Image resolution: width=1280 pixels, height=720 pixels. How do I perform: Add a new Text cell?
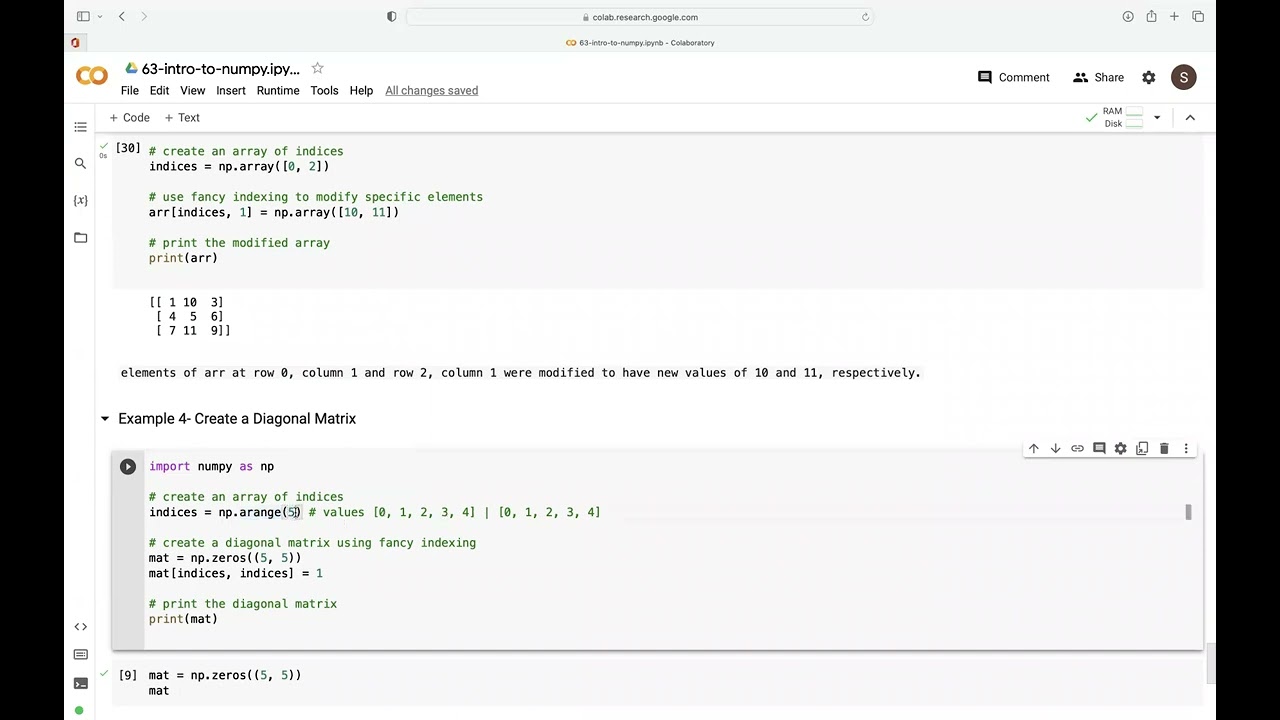click(182, 117)
